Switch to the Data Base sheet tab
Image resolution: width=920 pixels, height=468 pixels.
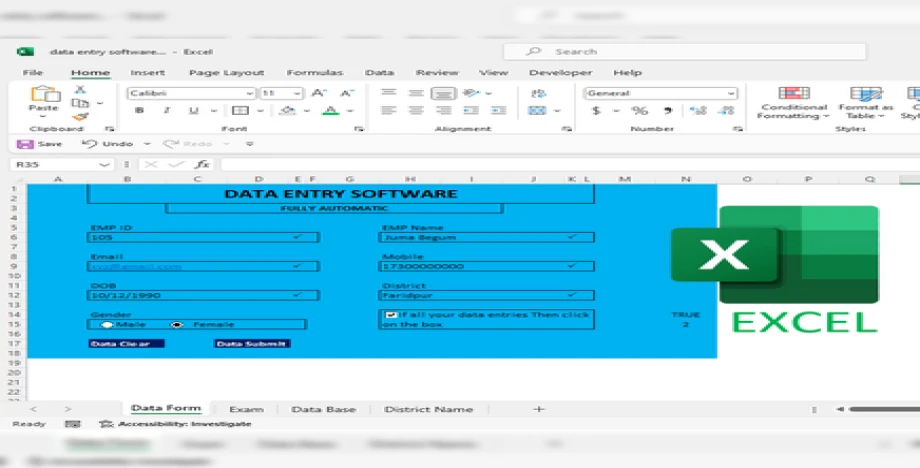[x=323, y=409]
